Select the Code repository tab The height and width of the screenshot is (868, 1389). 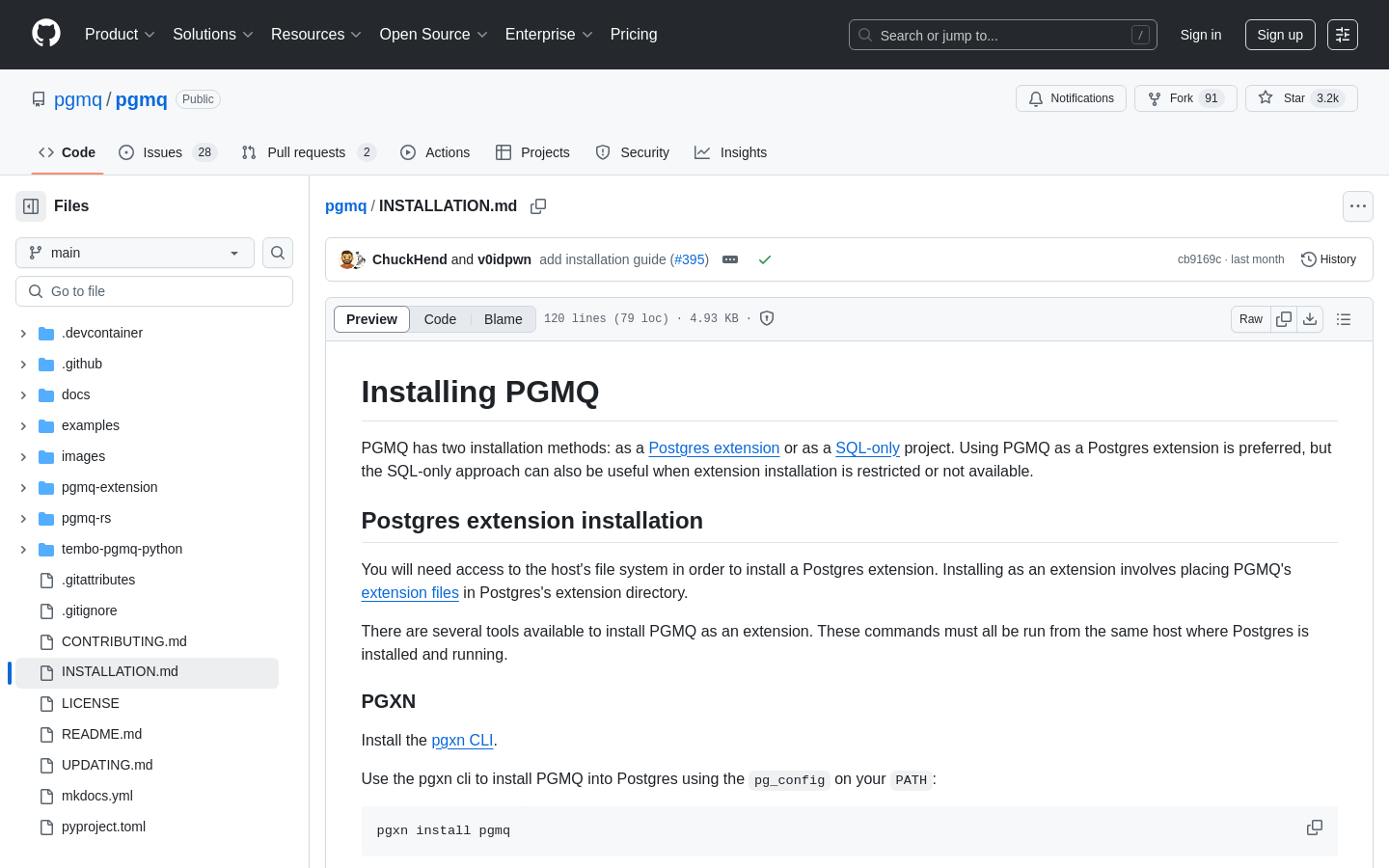coord(68,152)
